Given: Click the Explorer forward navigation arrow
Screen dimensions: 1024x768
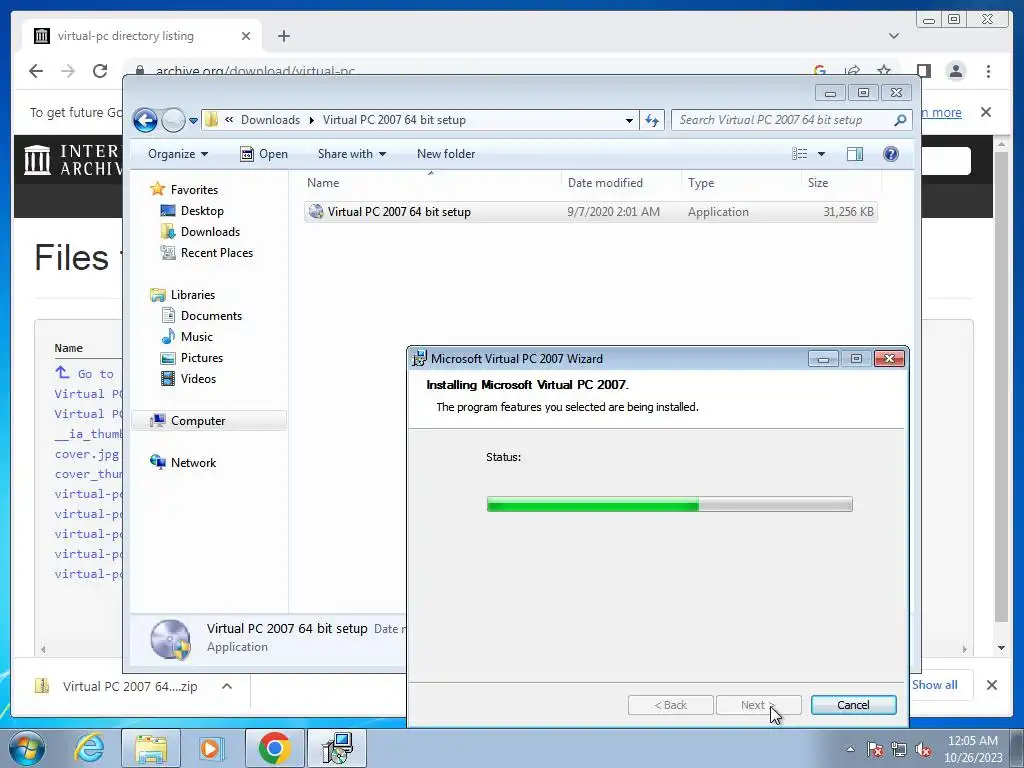Looking at the screenshot, I should pos(173,120).
